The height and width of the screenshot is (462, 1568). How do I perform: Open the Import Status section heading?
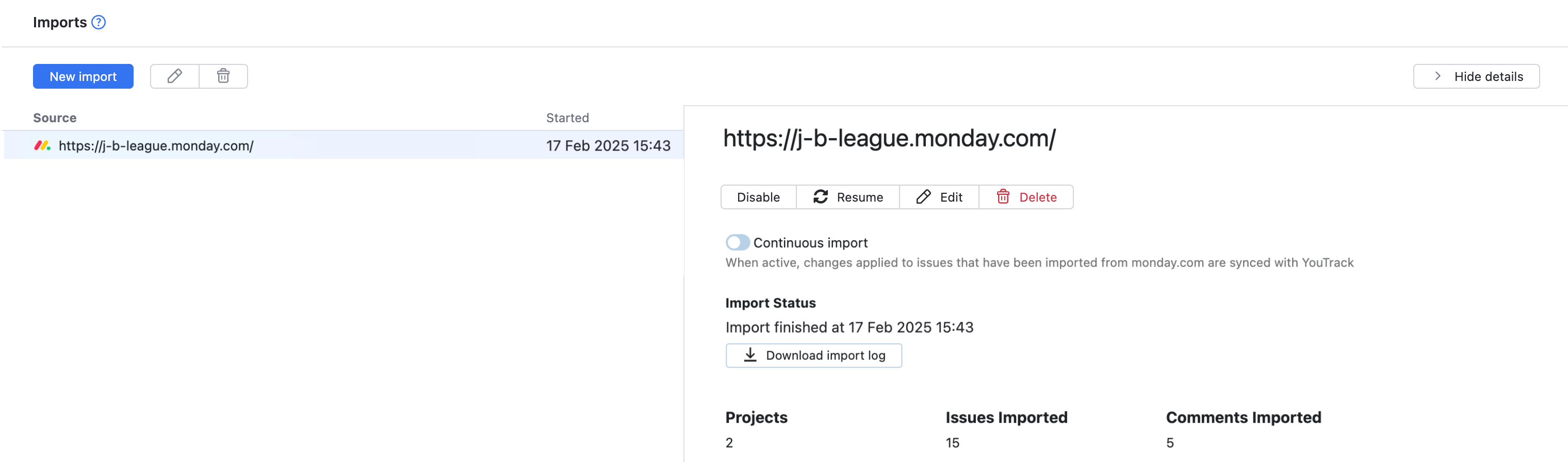[770, 303]
